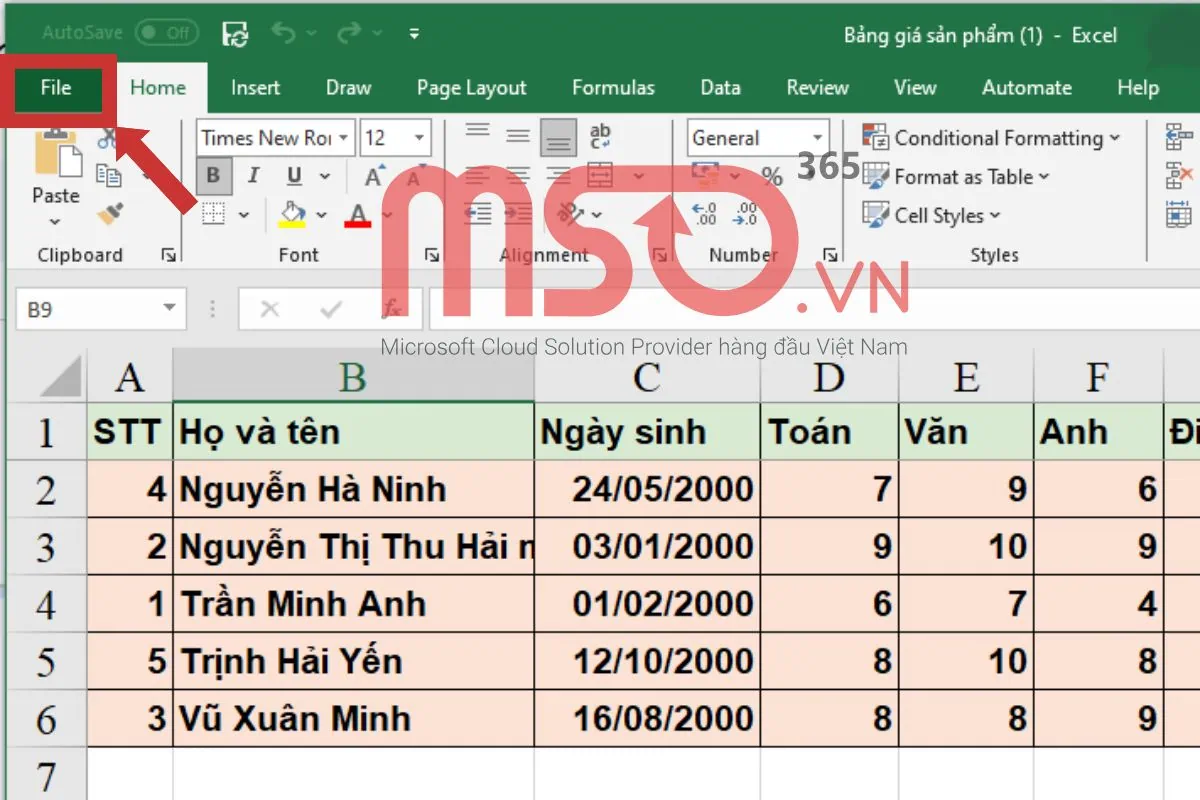Screen dimensions: 1200x800
Task: Click the Paste clipboard icon
Action: coord(56,156)
